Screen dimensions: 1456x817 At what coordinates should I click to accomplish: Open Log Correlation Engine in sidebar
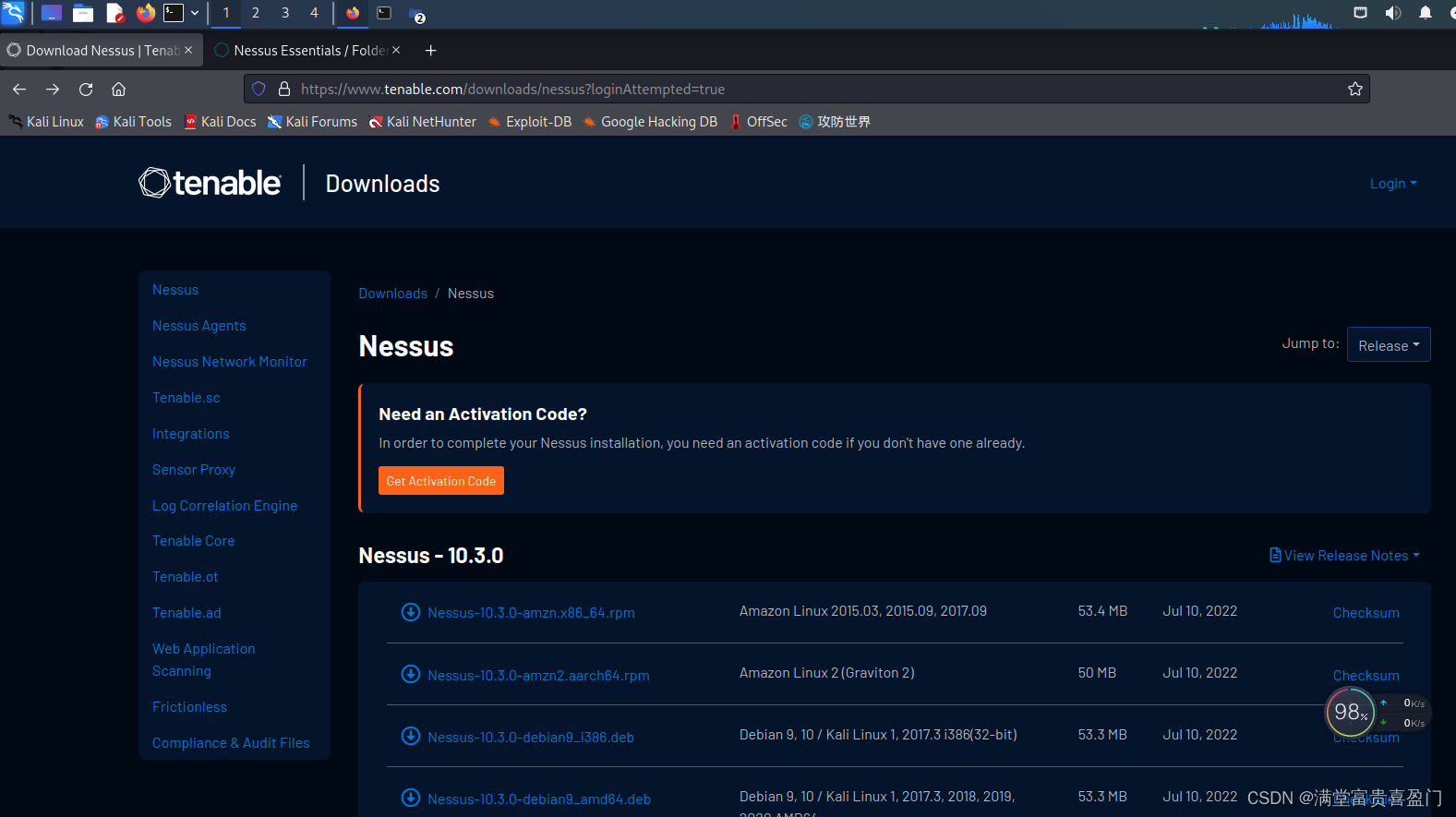point(224,506)
